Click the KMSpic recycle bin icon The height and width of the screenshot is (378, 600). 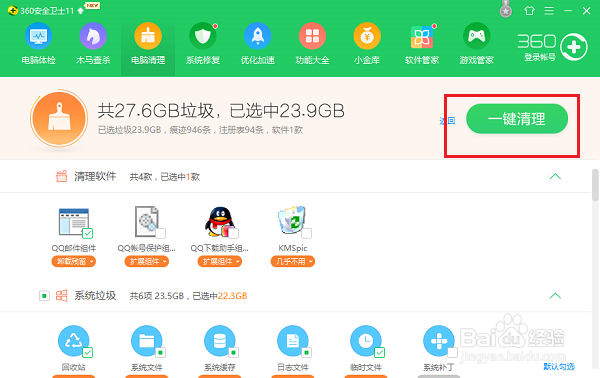pyautogui.click(x=292, y=221)
